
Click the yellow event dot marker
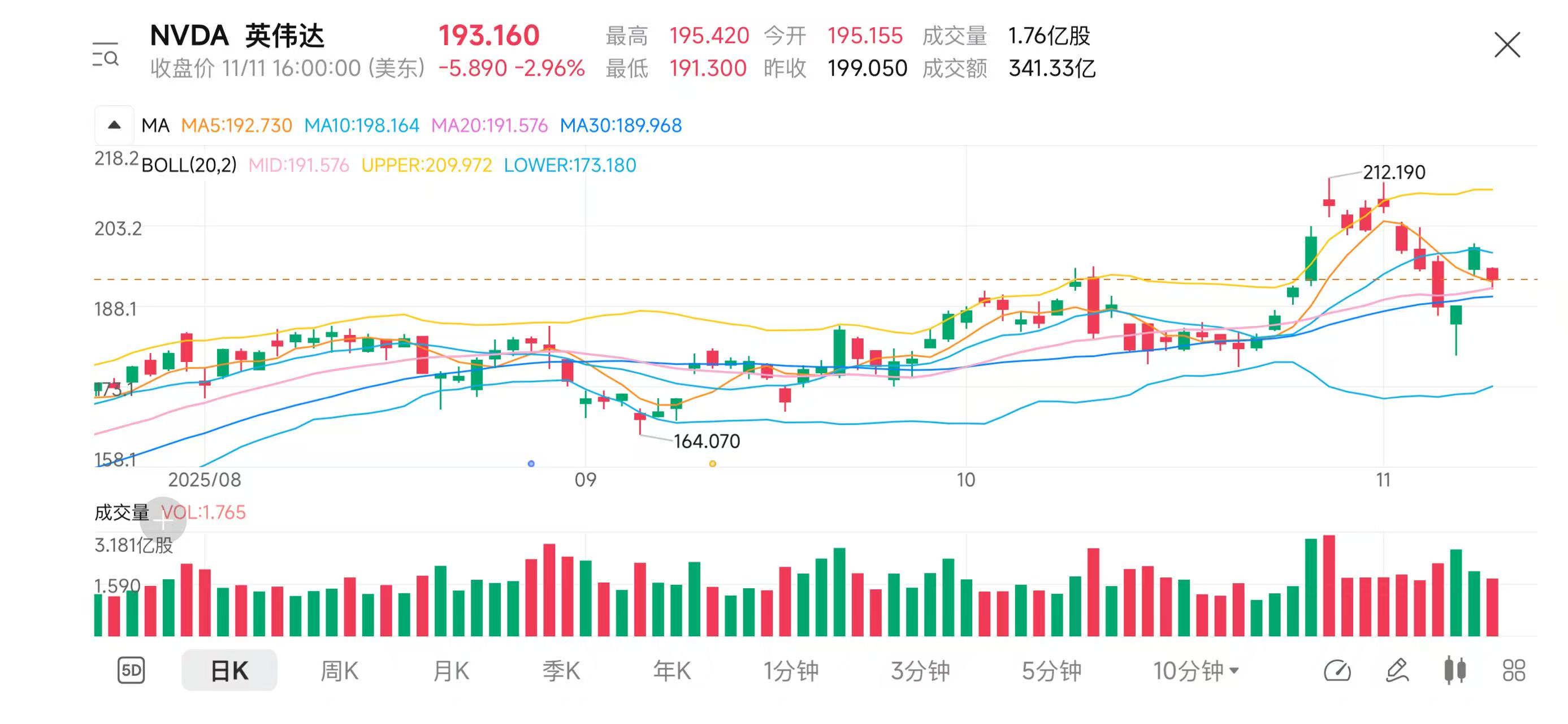click(712, 464)
